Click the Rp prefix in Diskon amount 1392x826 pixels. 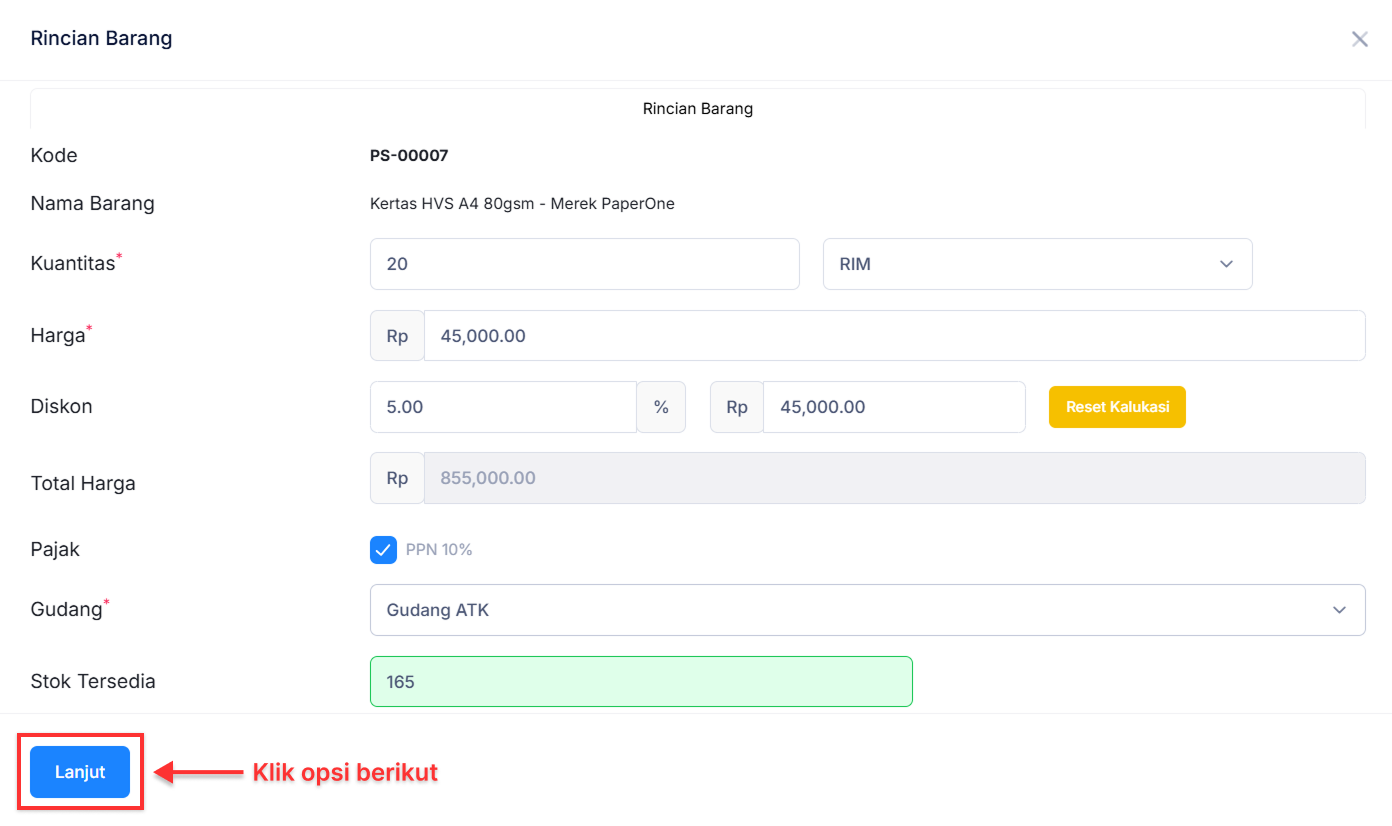737,407
